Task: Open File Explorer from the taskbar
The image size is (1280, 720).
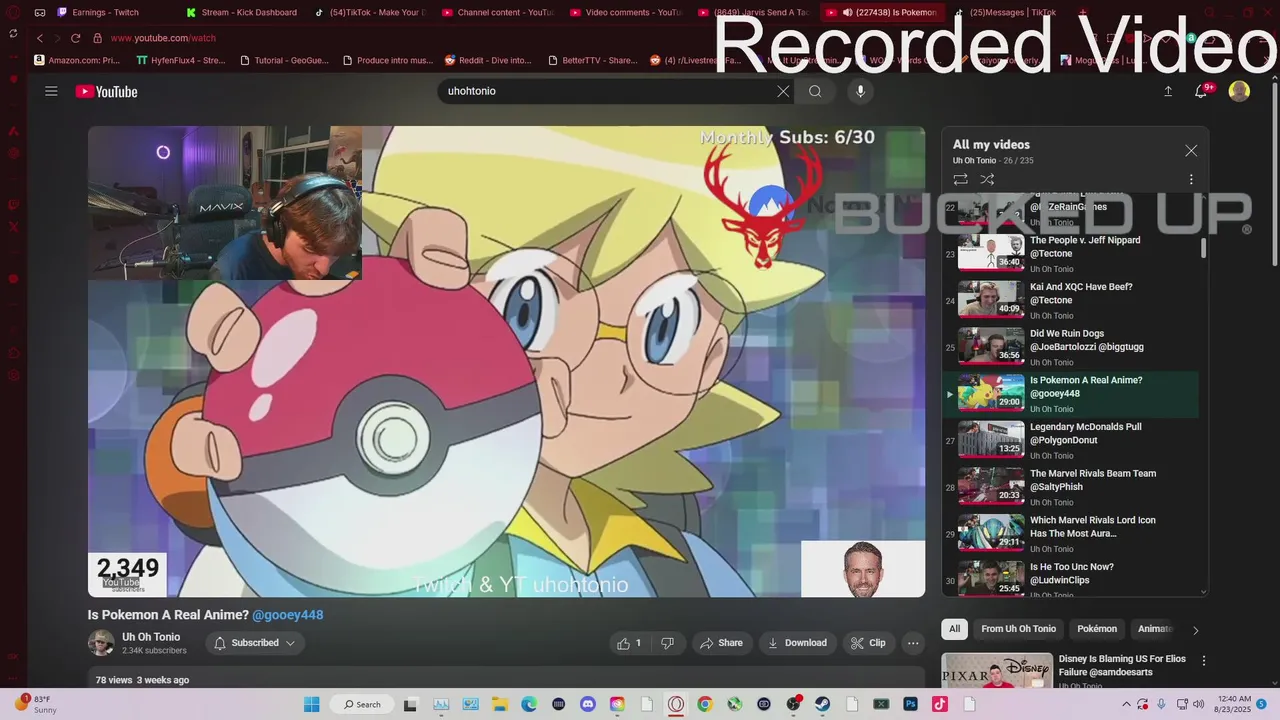Action: [x=499, y=704]
